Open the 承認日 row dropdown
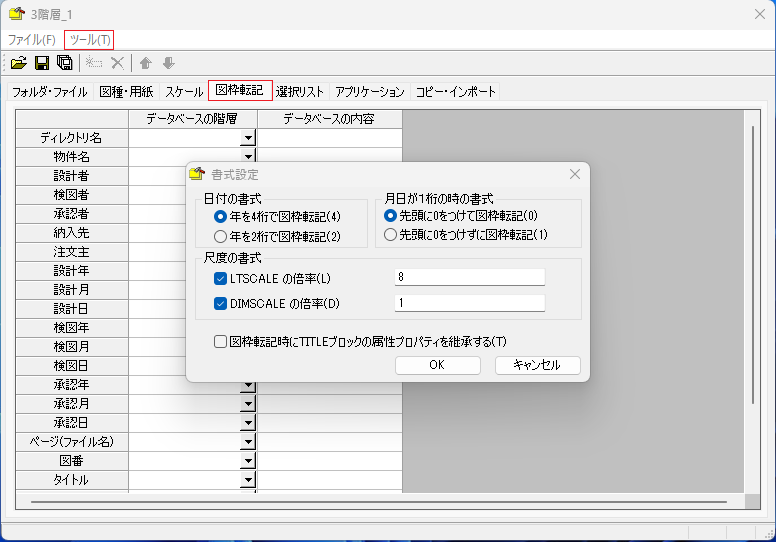776x542 pixels. tap(248, 423)
